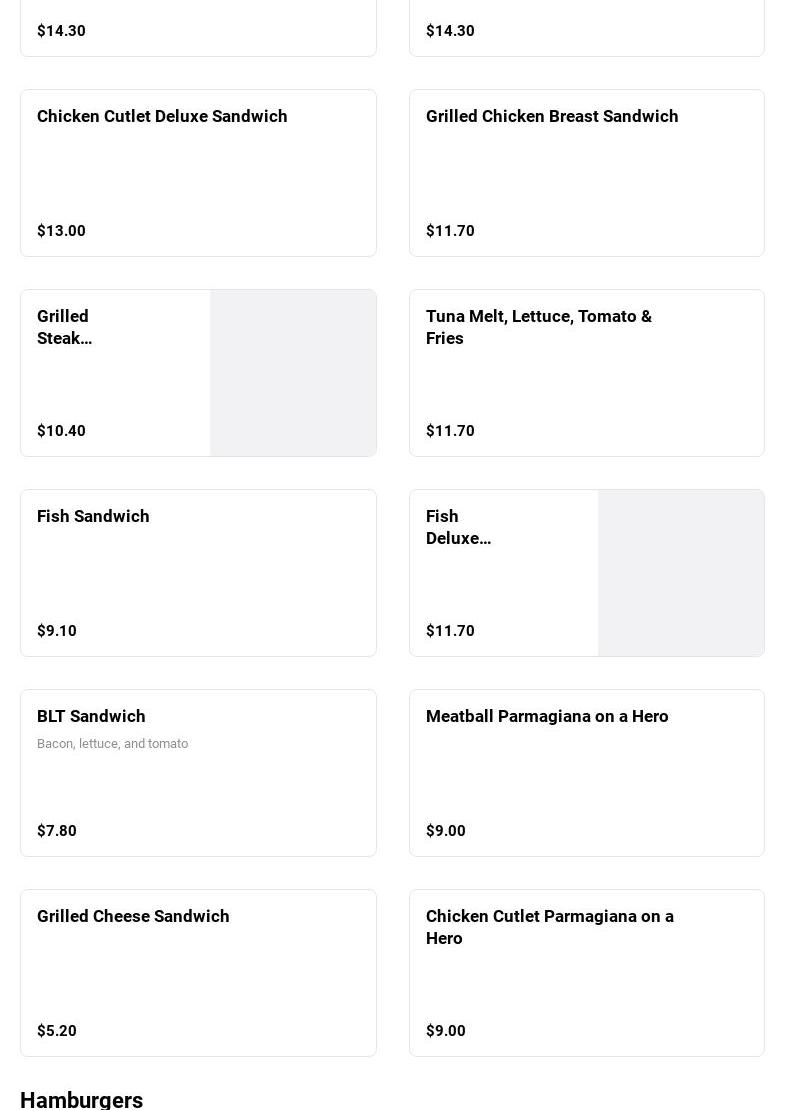Select the Grilled Cheese Sandwich item
785x1110 pixels.
tap(133, 917)
